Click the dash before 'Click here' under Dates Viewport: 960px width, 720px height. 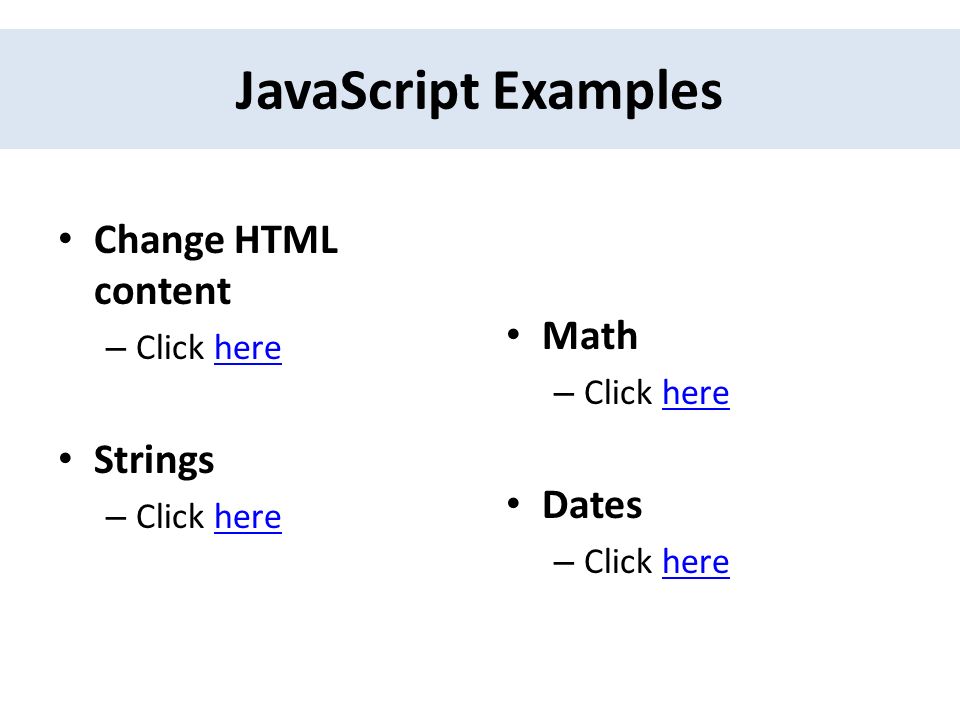point(563,563)
